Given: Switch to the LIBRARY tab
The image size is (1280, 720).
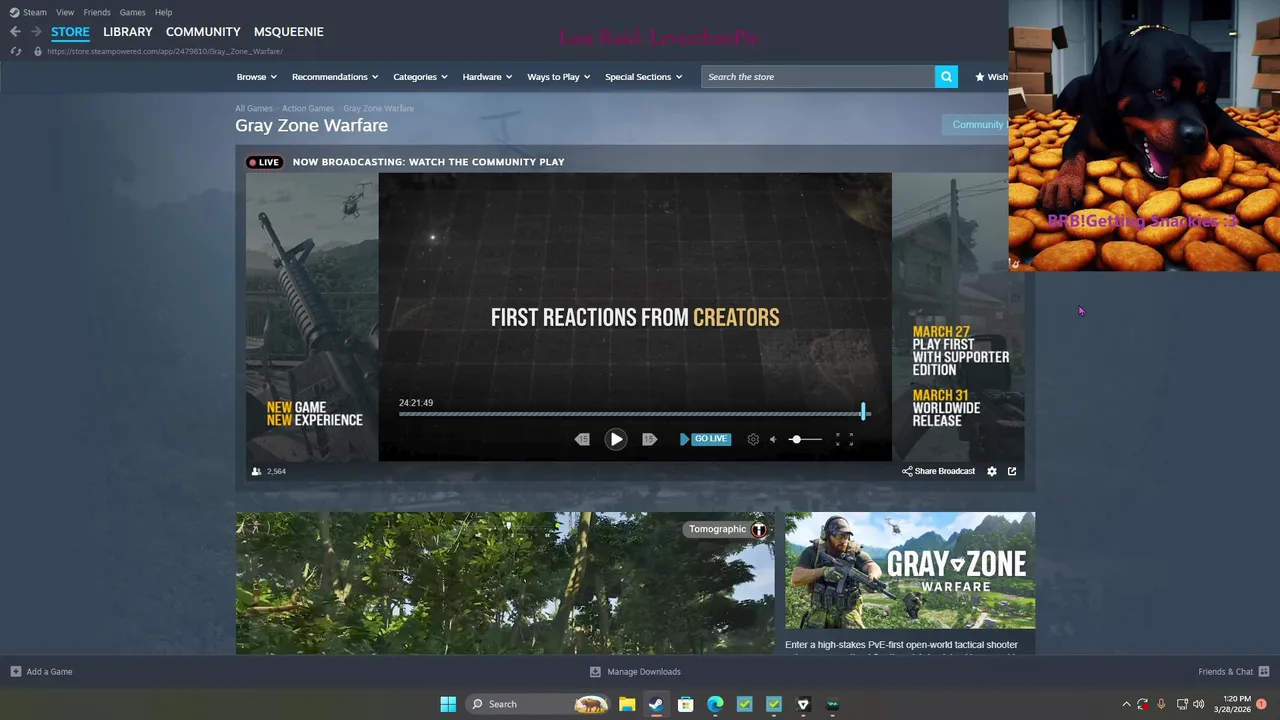Looking at the screenshot, I should tap(128, 32).
